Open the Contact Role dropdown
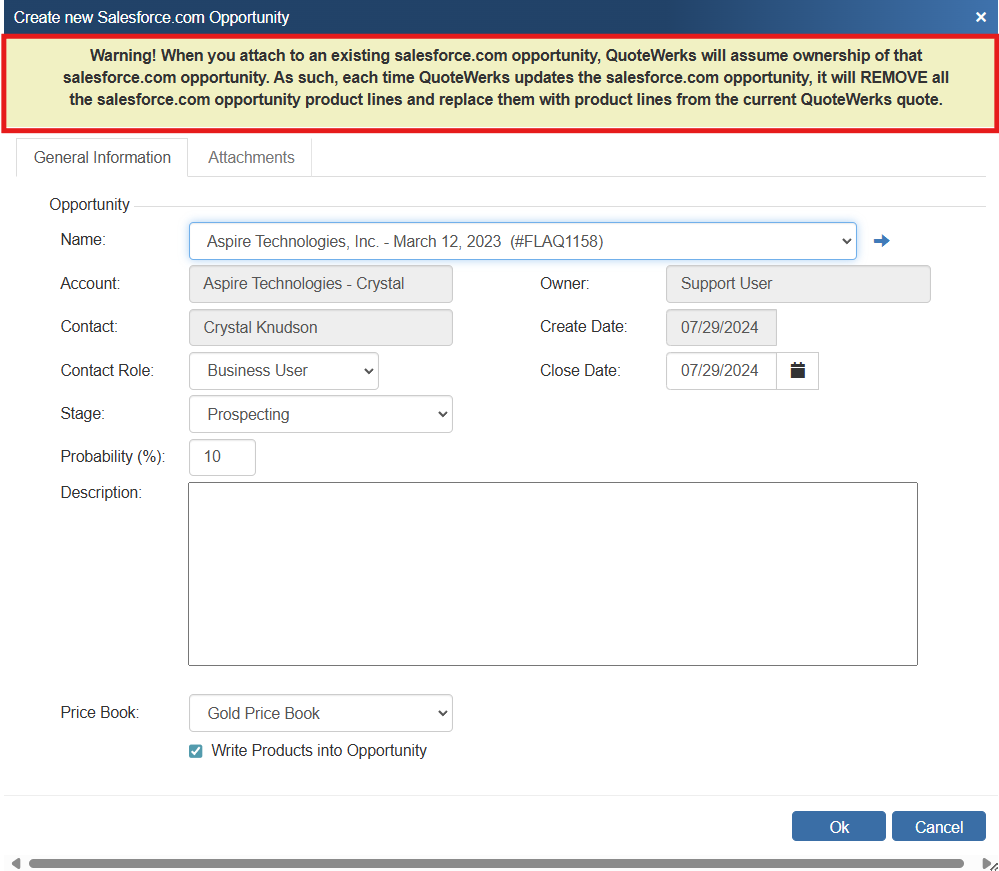The image size is (999, 871). [284, 371]
